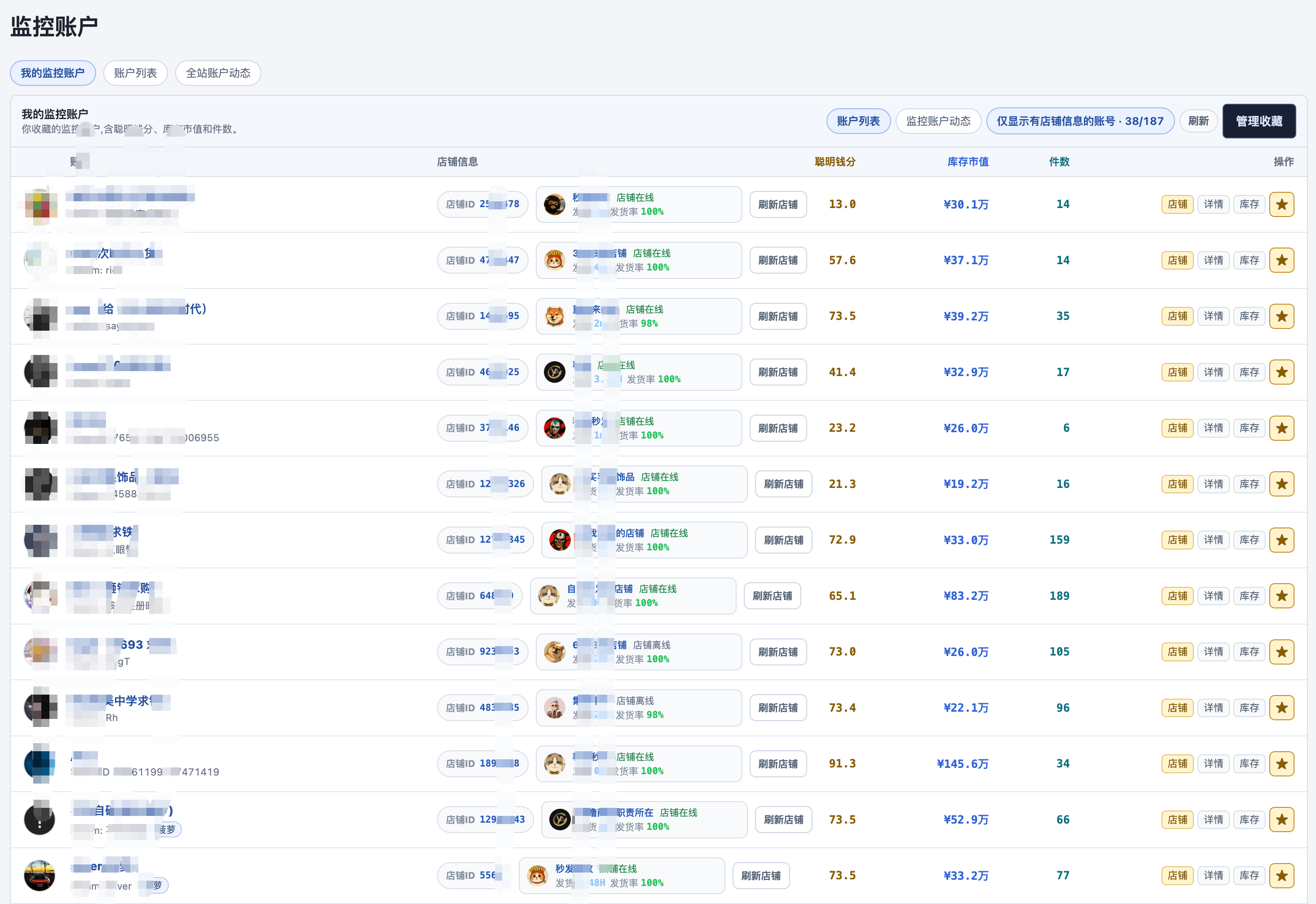Screen dimensions: 1316x904
Task: Toggle favorite star for the 13.0 score row
Action: point(1281,204)
